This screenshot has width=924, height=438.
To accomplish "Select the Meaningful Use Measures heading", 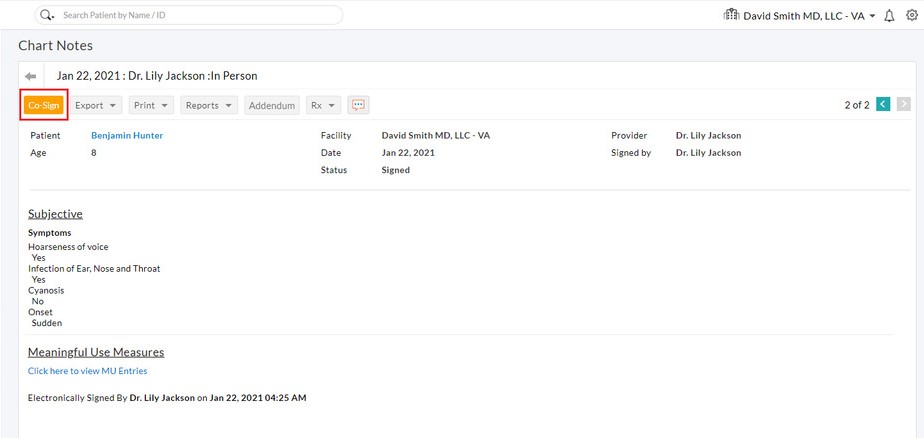I will coord(96,352).
